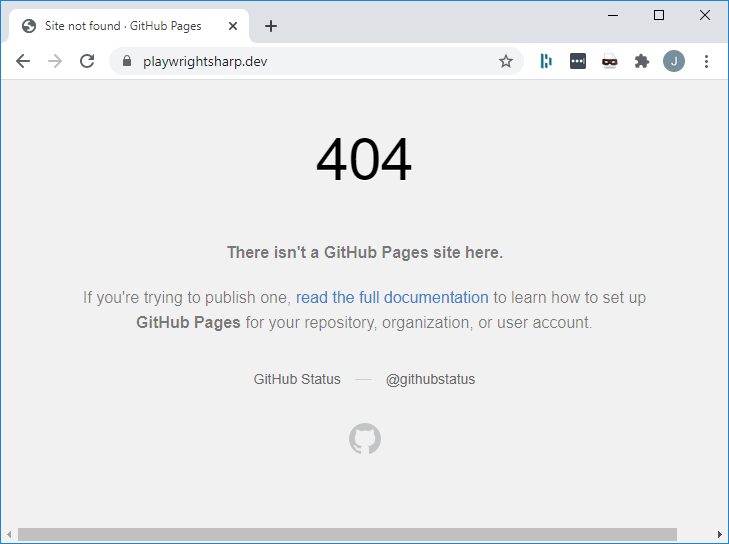
Task: Open the @githubstatus link
Action: coord(430,379)
